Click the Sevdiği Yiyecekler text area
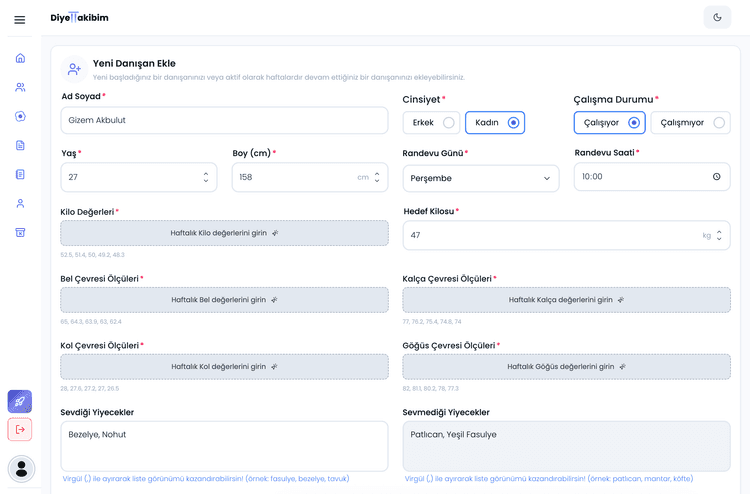The image size is (750, 494). pos(224,446)
